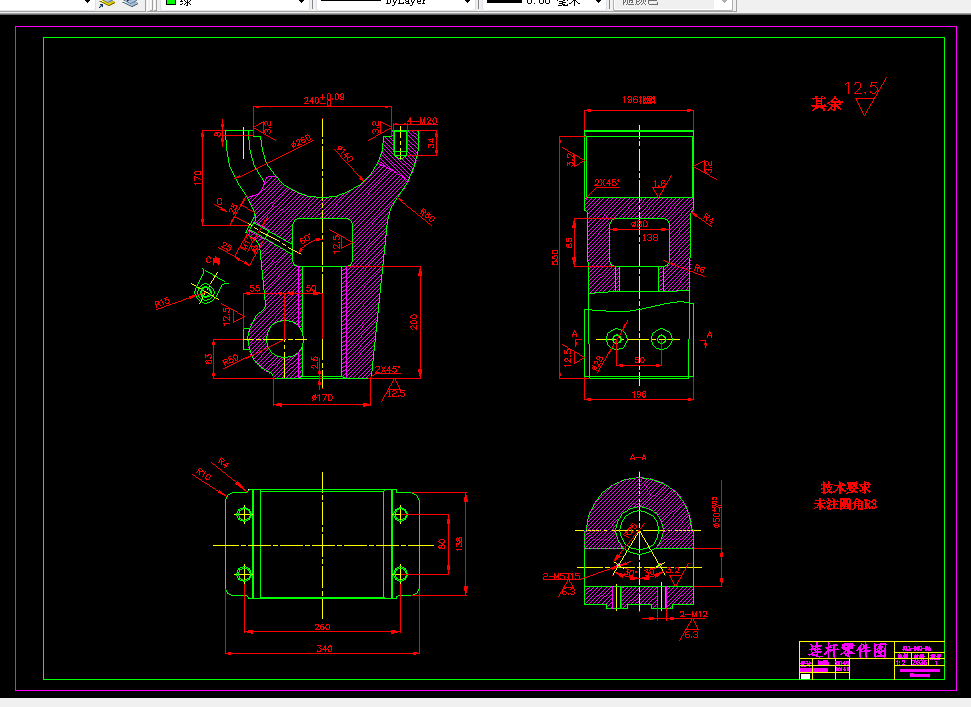Open the ByLayer linetype dropdown
The height and width of the screenshot is (707, 971).
click(x=395, y=2)
